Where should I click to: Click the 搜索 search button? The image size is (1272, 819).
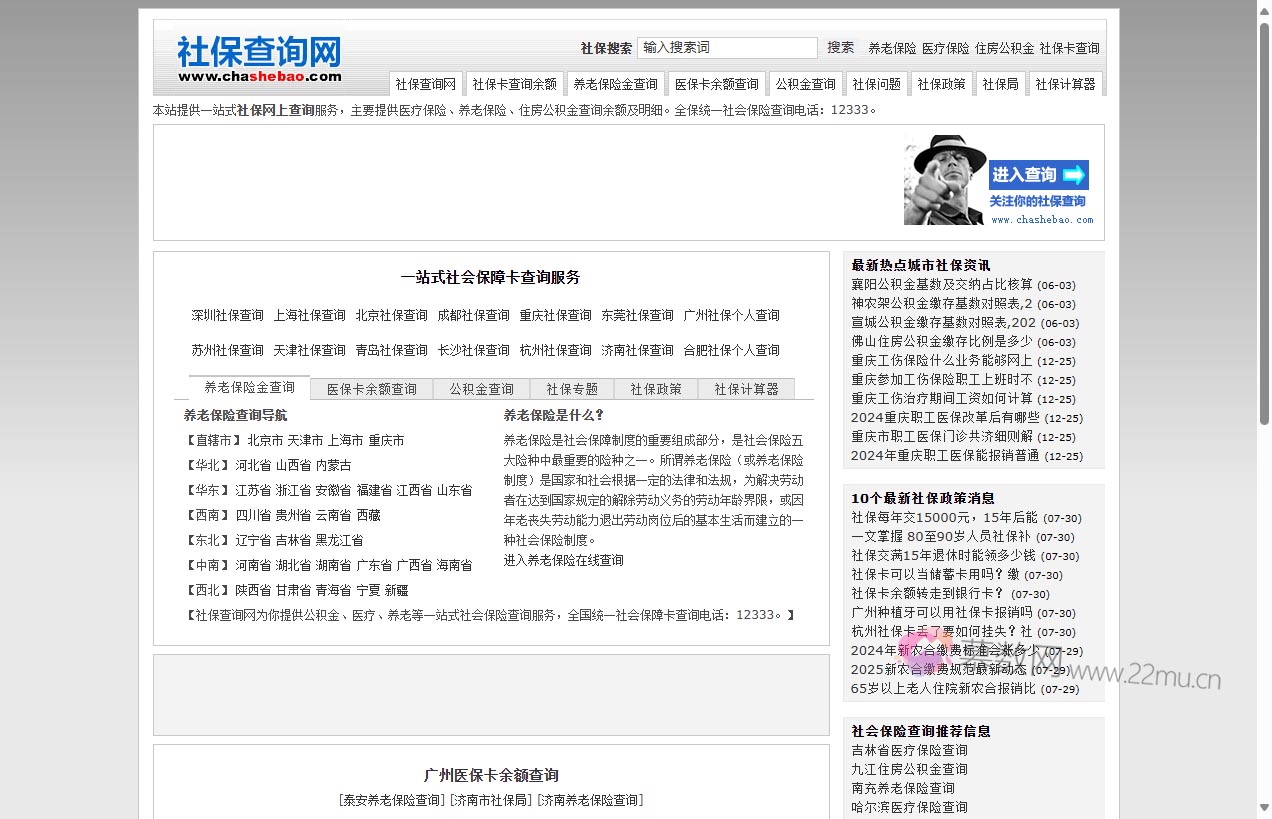(840, 47)
